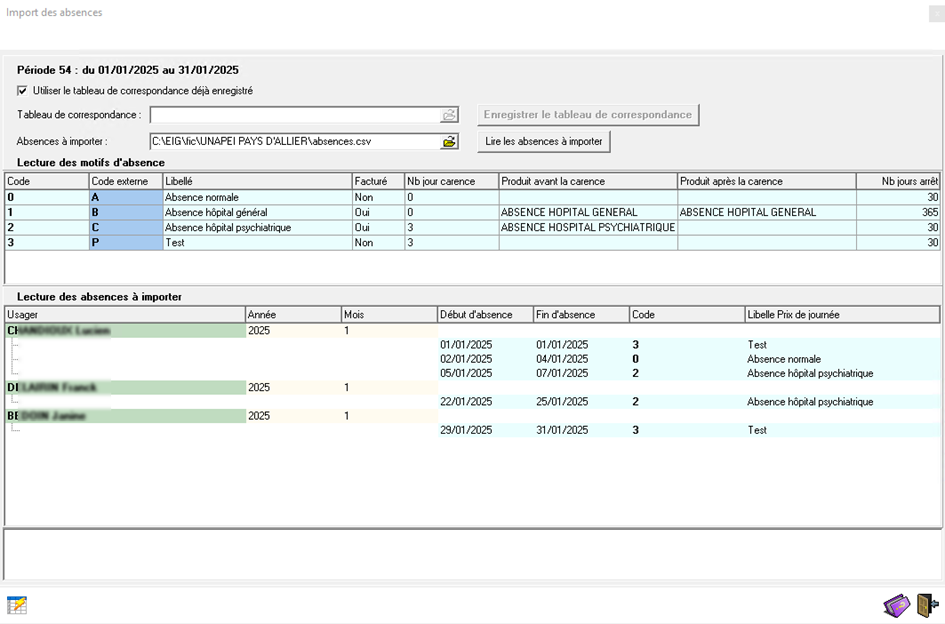The width and height of the screenshot is (945, 624).
Task: Select the usager row starting with 'DI'
Action: click(x=125, y=388)
